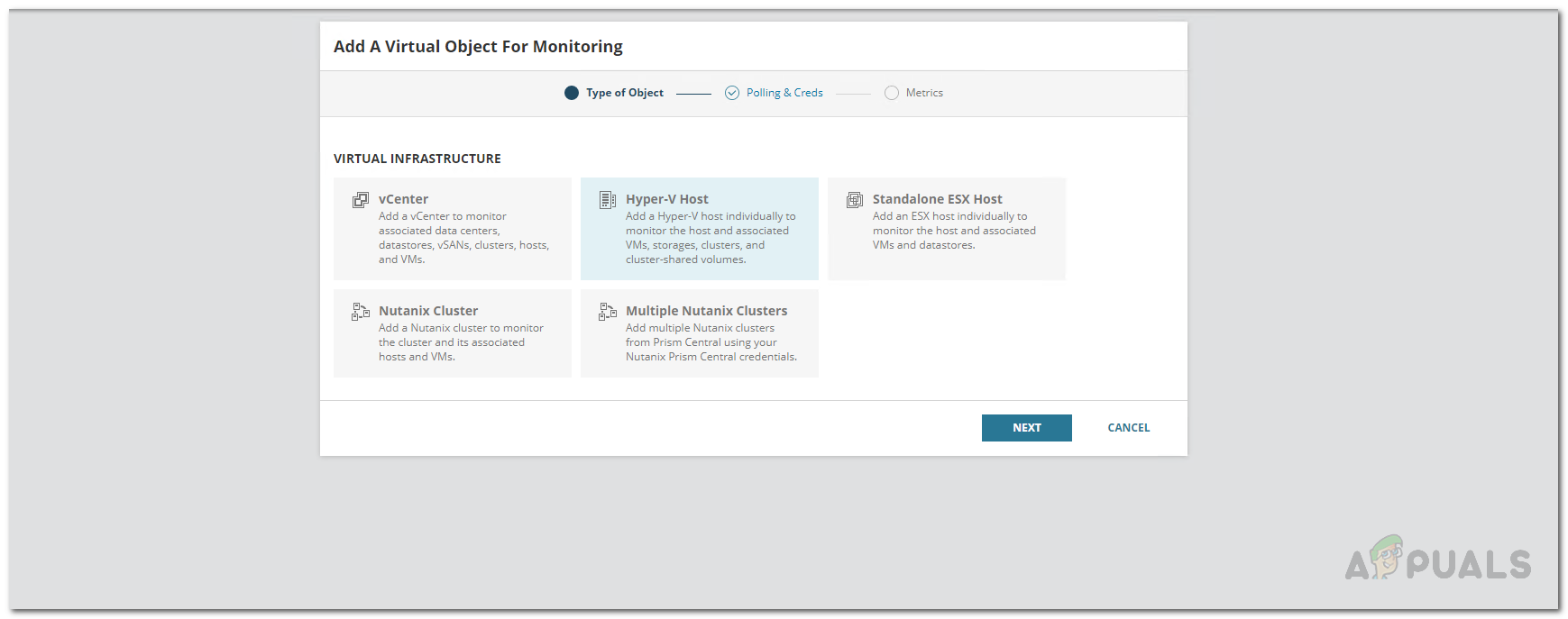Click the Polling & Creds checkmark icon
The image size is (1568, 619).
[732, 93]
